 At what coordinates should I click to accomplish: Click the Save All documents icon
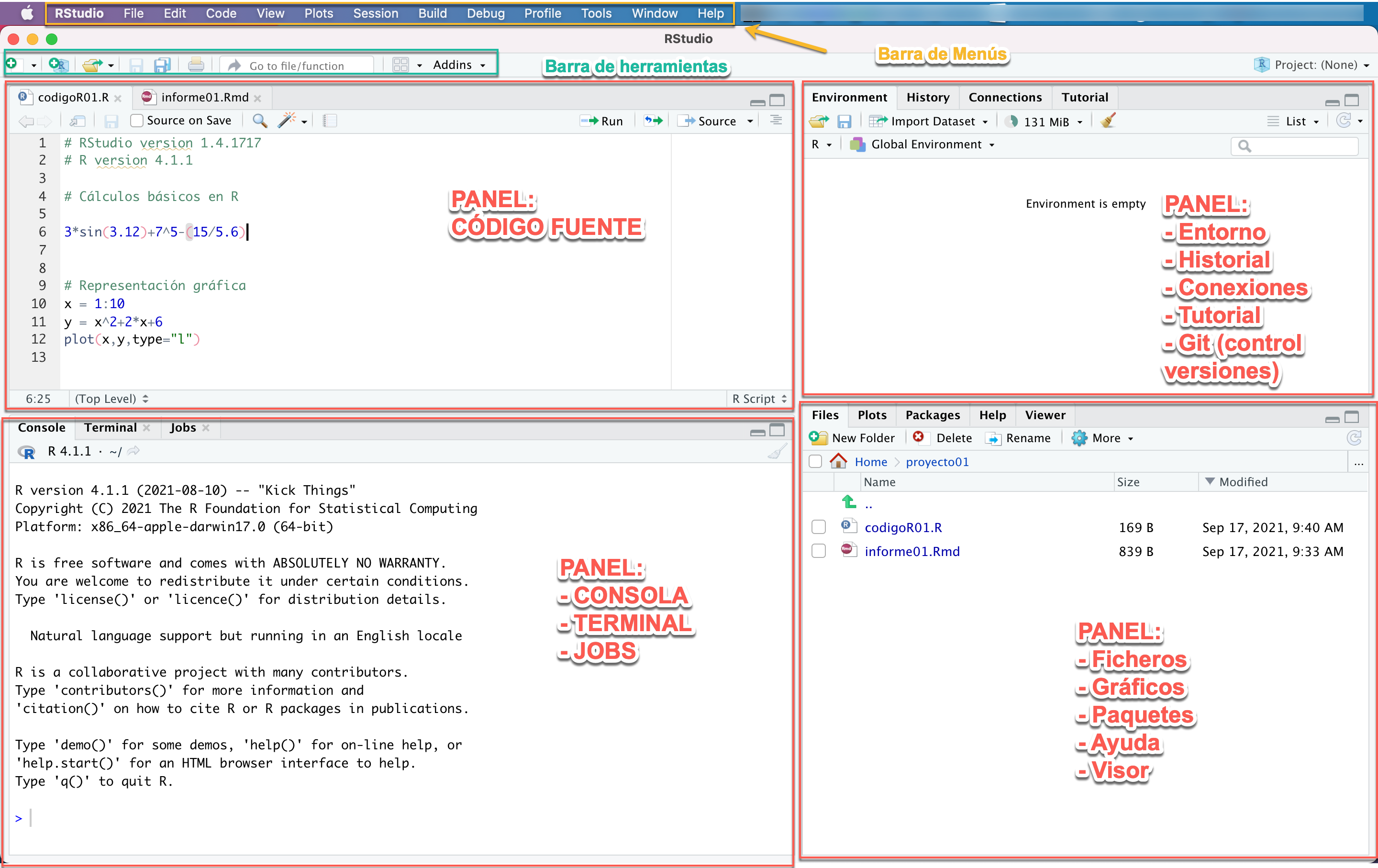163,65
